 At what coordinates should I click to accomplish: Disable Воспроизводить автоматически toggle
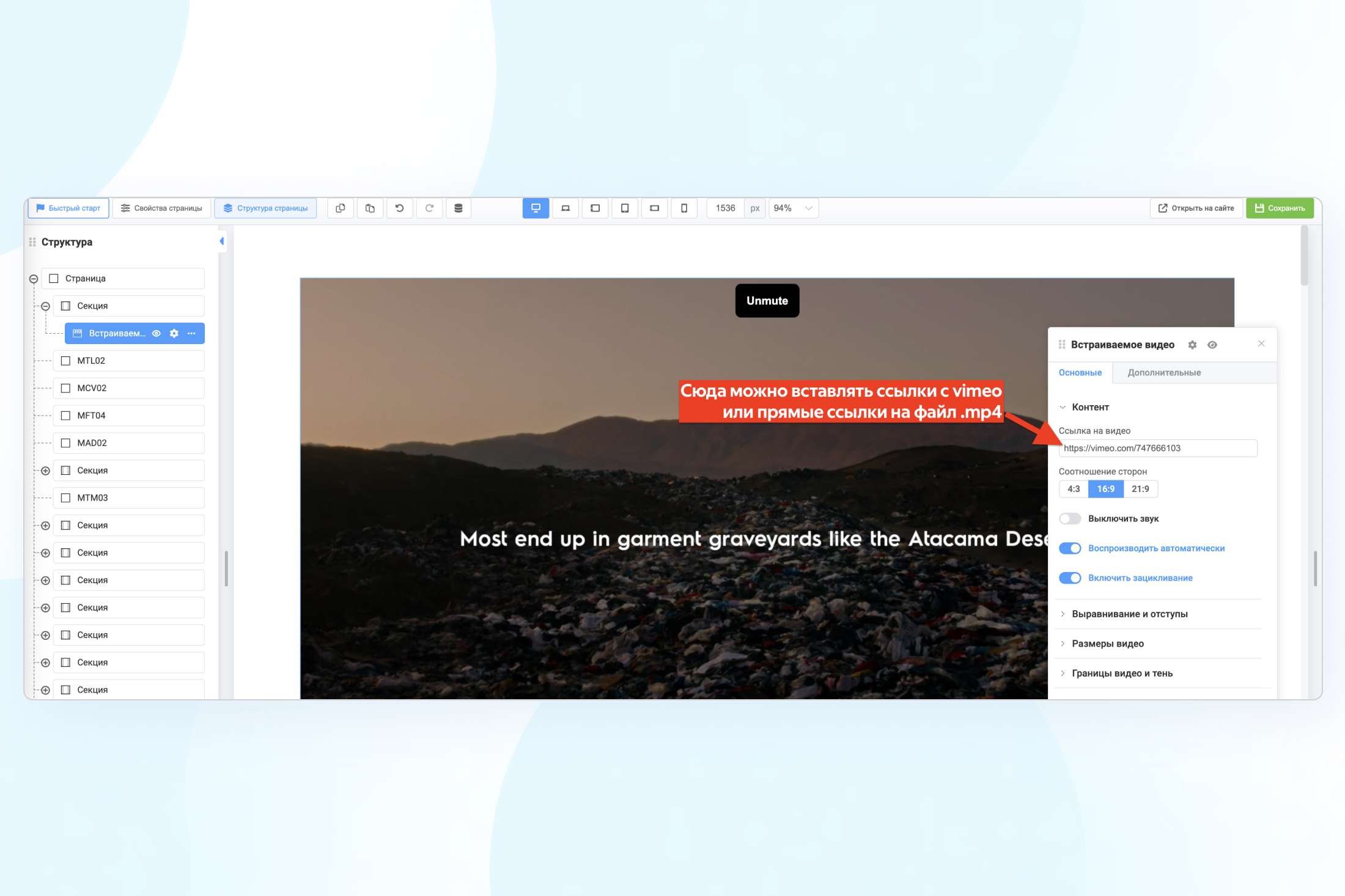point(1070,549)
